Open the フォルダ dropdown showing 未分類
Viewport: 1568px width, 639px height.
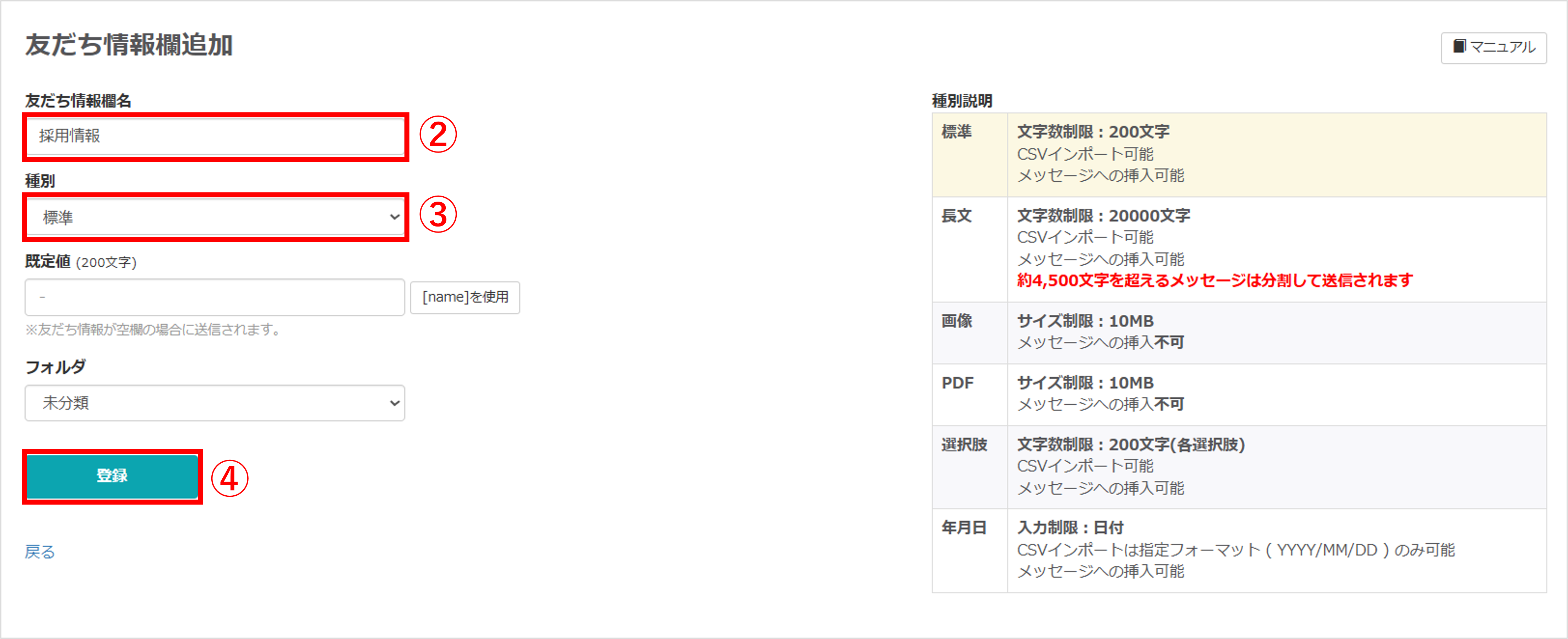click(215, 403)
